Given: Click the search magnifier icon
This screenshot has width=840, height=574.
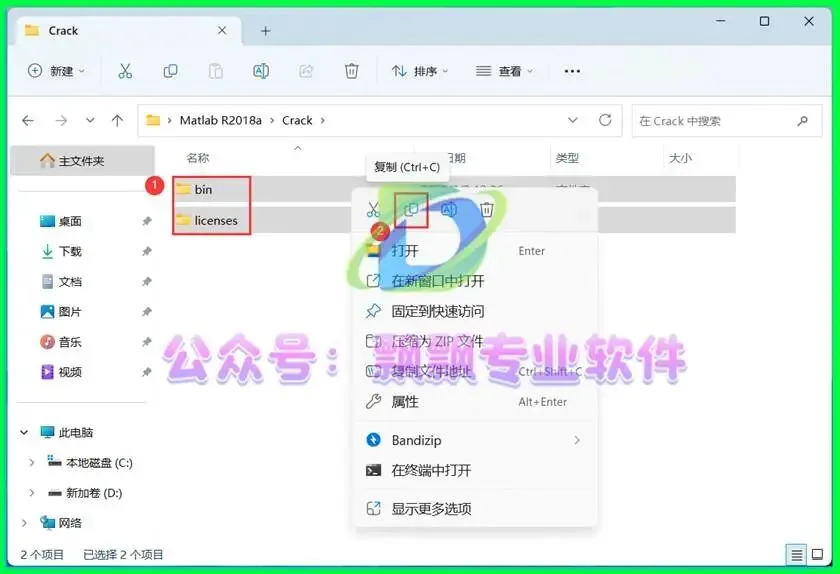Looking at the screenshot, I should [802, 121].
